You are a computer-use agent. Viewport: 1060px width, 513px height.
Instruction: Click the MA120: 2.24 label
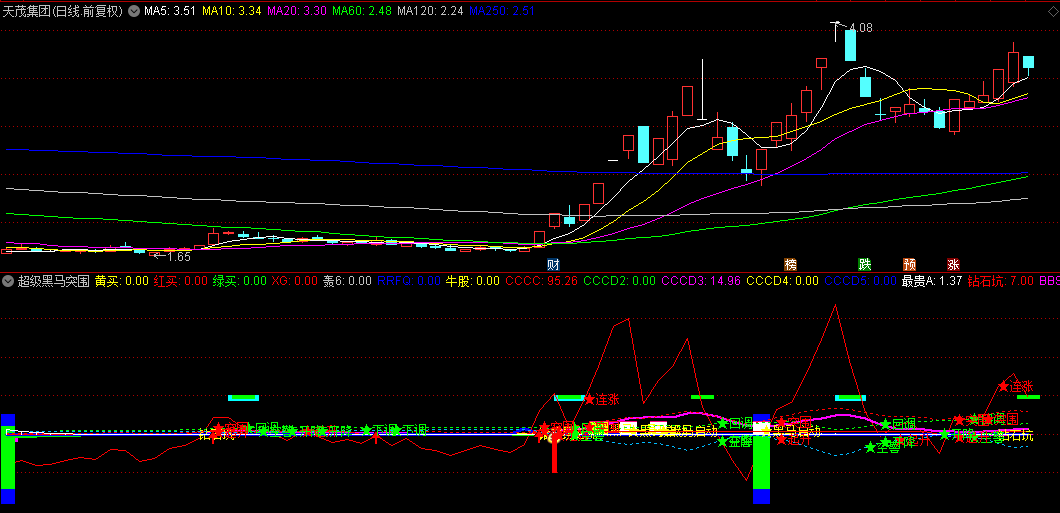[x=430, y=11]
